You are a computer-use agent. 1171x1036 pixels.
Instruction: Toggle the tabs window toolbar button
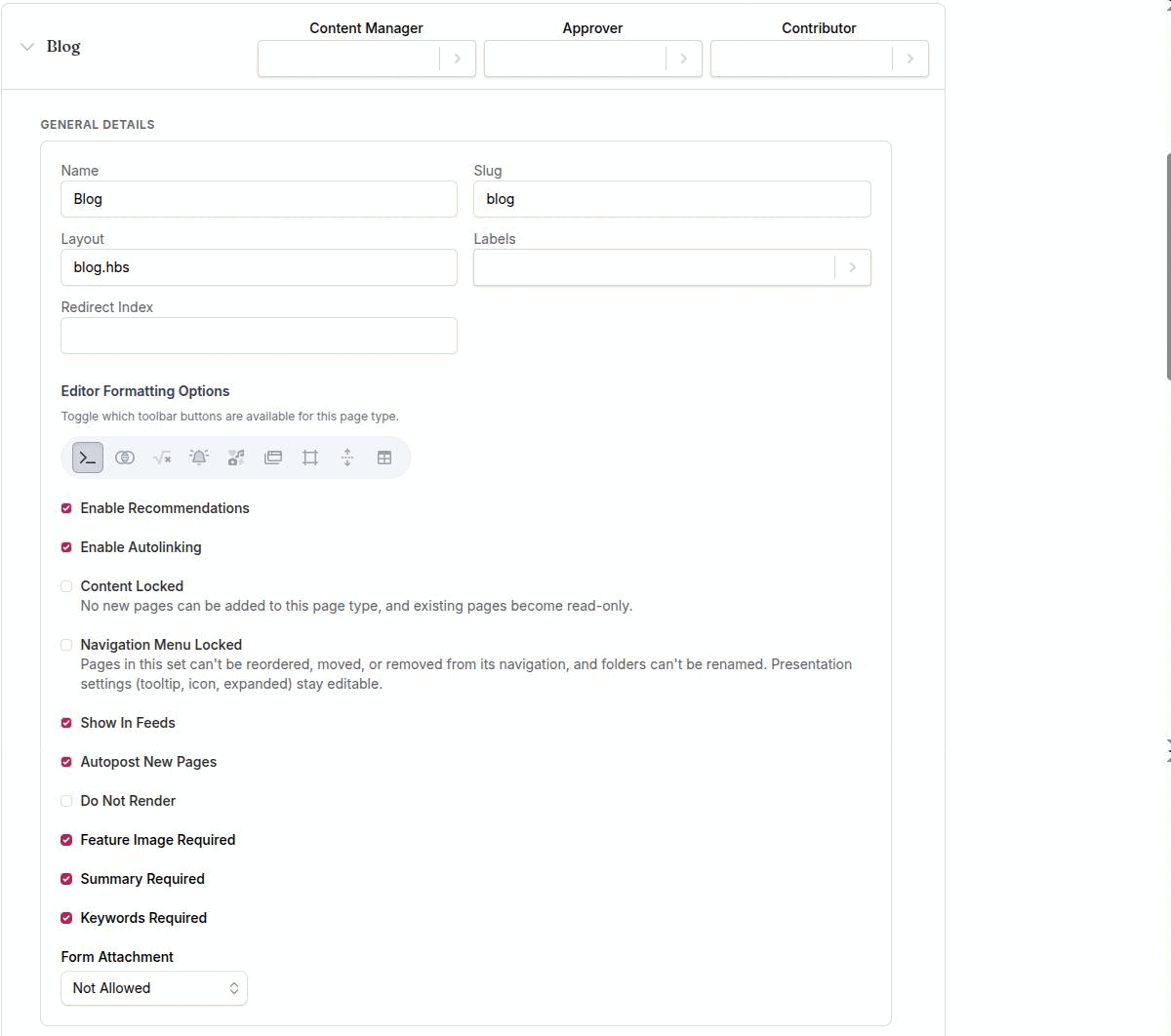[x=273, y=458]
